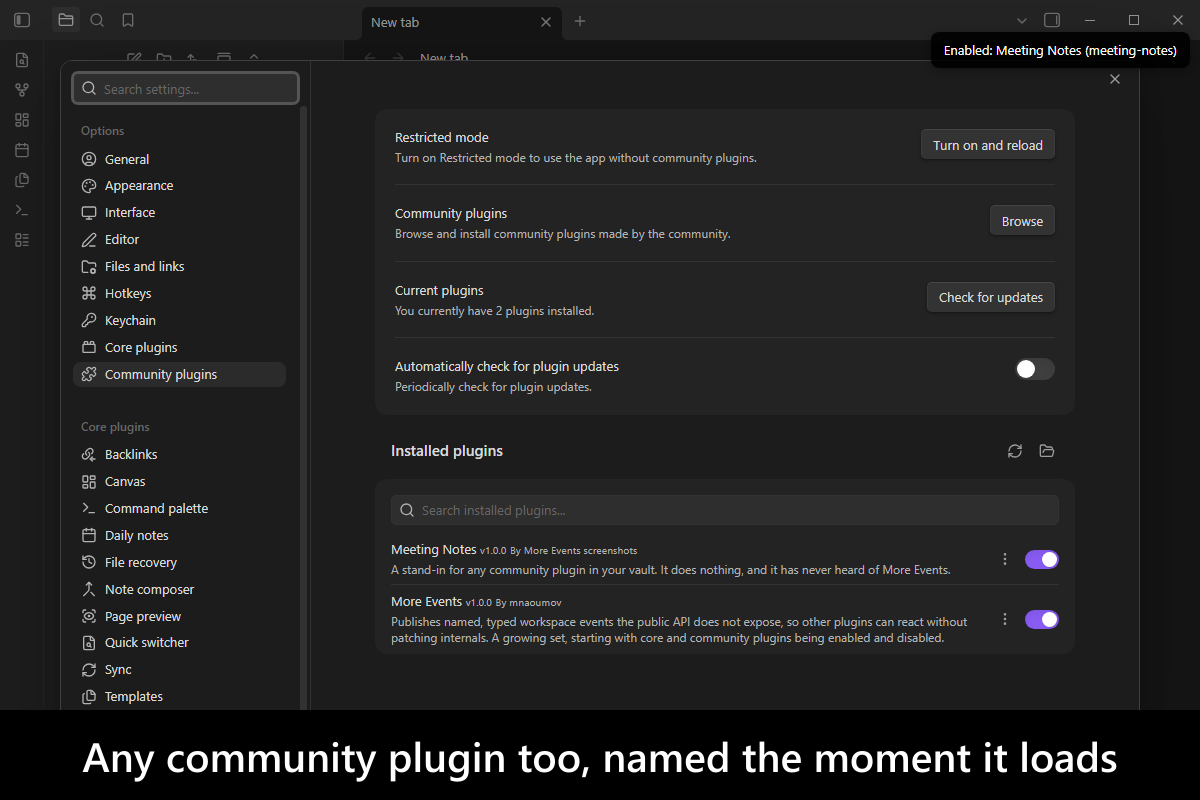This screenshot has width=1200, height=800.
Task: Focus the Search installed plugins field
Action: [x=725, y=510]
